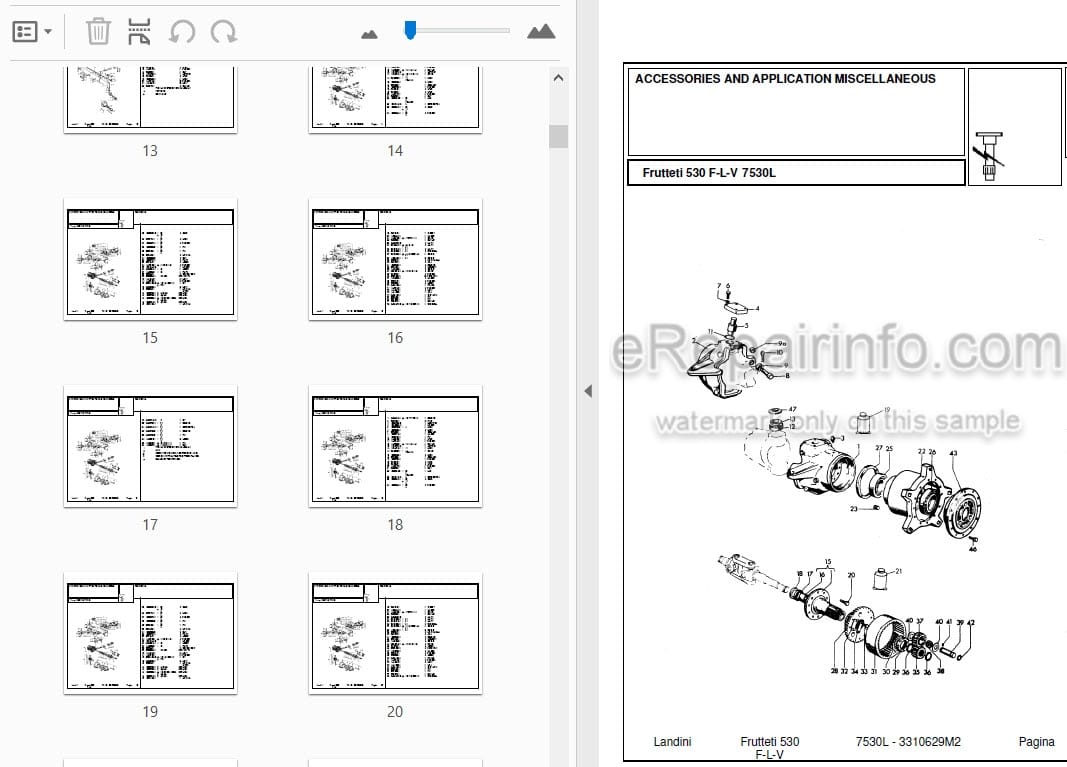The width and height of the screenshot is (1067, 767).
Task: Click the '7530L - 3310629M2' footer text
Action: (x=908, y=742)
